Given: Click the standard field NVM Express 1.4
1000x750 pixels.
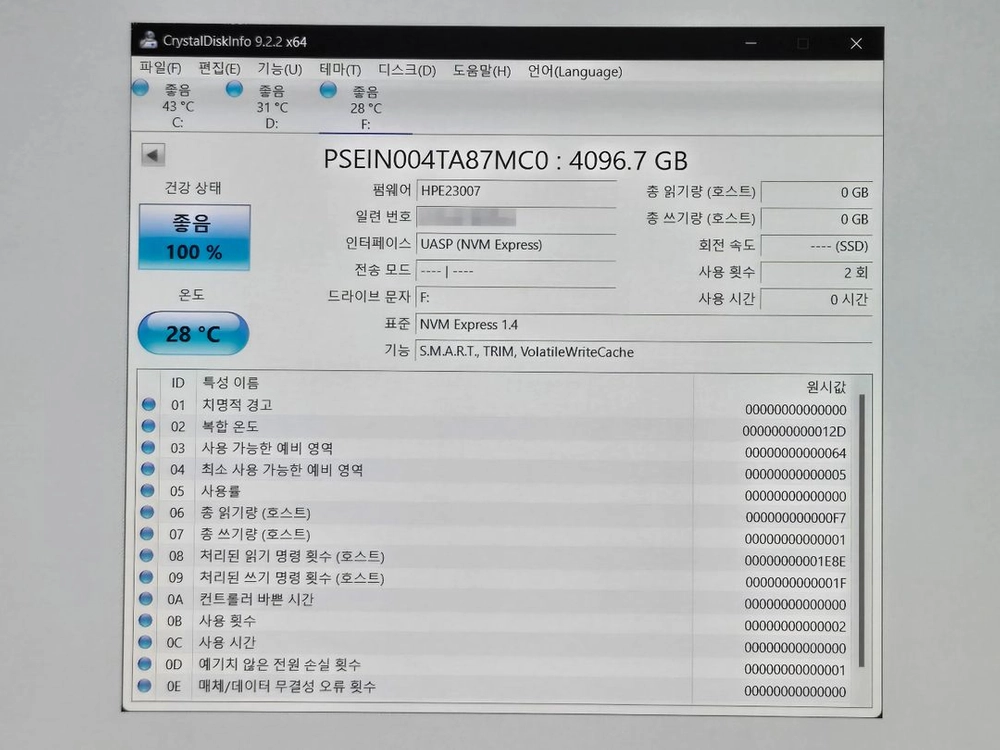Looking at the screenshot, I should tap(643, 325).
